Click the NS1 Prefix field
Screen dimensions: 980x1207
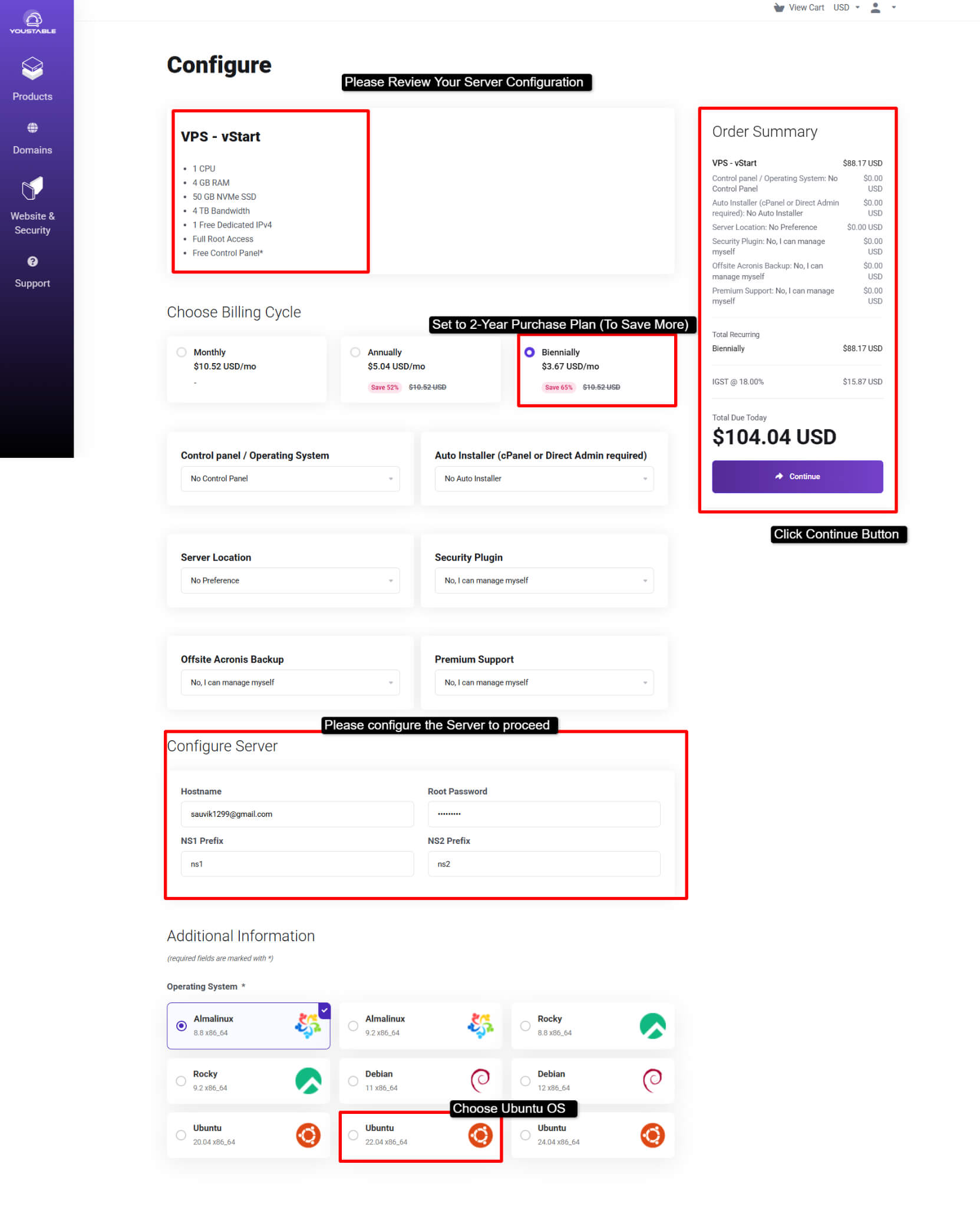pos(297,864)
